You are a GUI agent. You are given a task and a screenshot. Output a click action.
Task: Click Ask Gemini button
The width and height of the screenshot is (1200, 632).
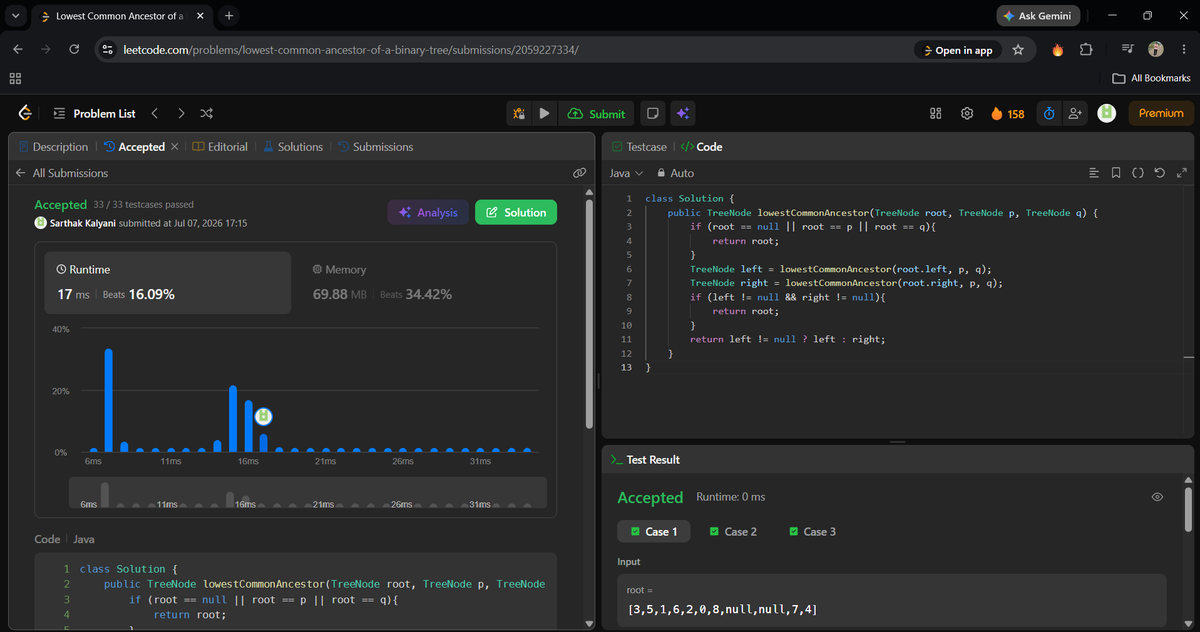[x=1039, y=16]
